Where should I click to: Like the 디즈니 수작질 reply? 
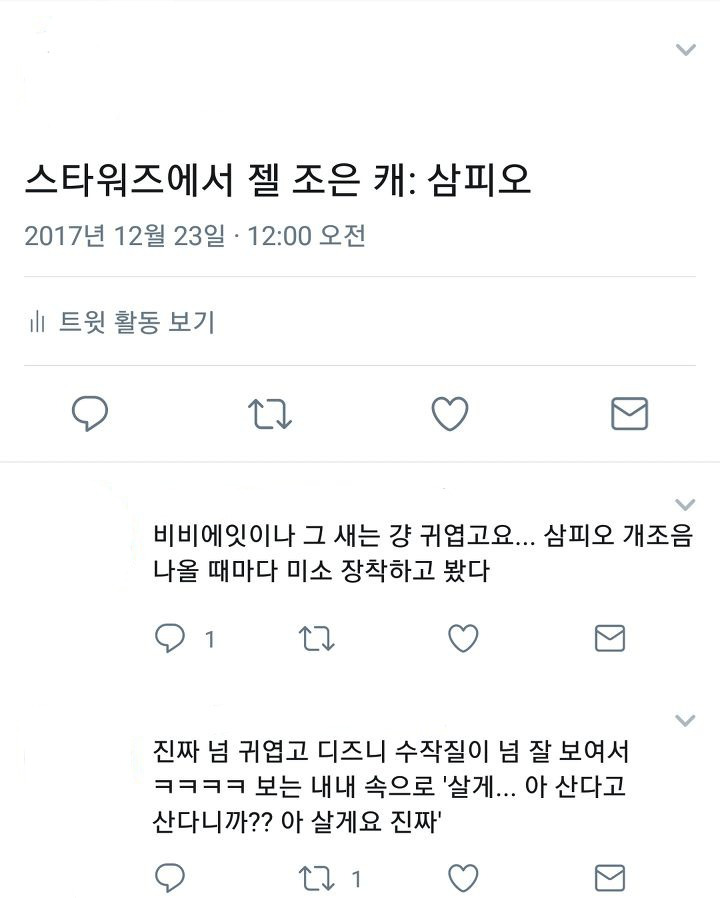pos(463,878)
